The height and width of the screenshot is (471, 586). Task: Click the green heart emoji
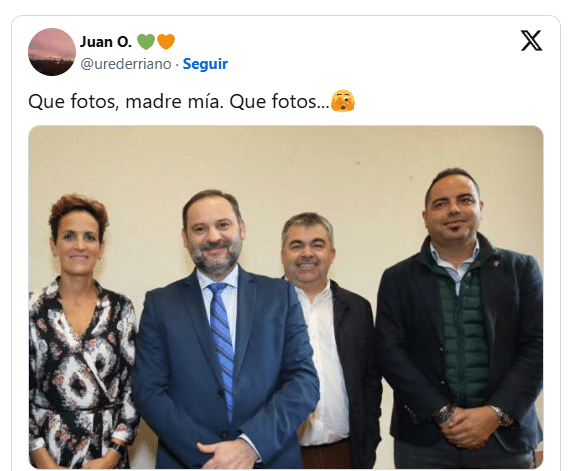click(x=146, y=41)
